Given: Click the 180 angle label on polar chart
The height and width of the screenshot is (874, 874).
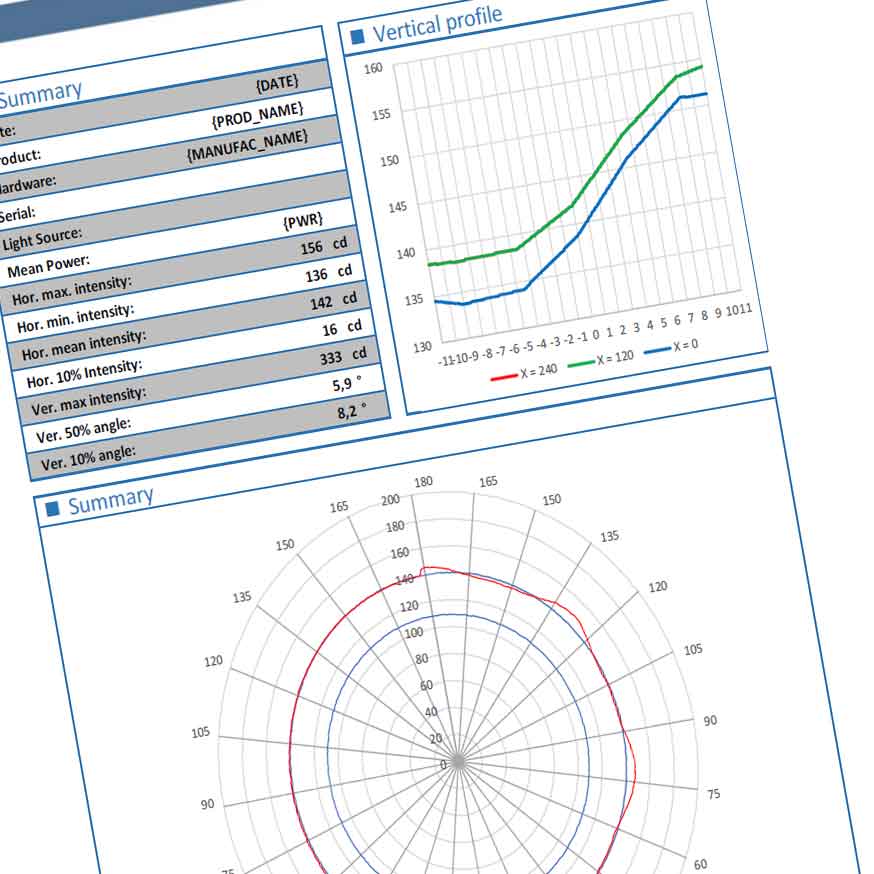Looking at the screenshot, I should 423,481.
